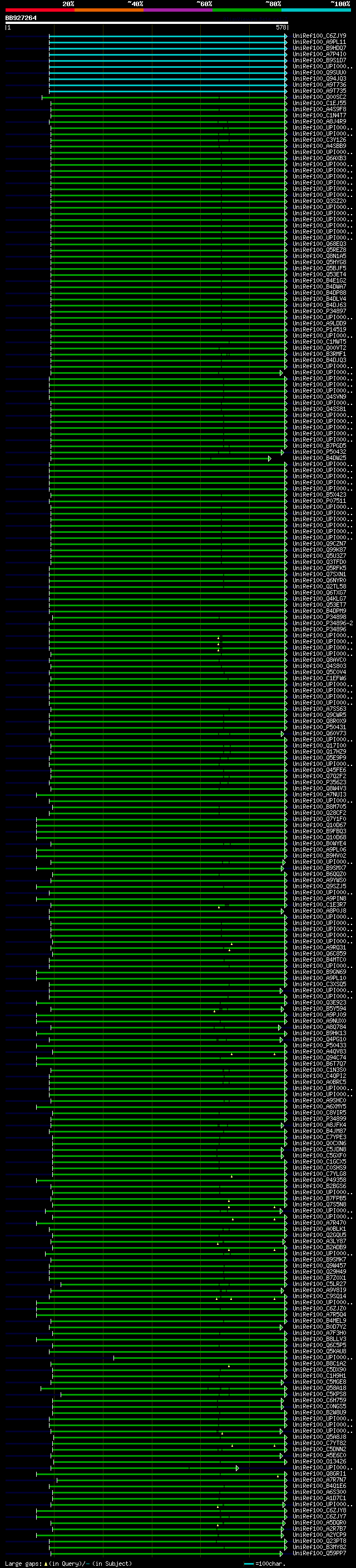356x1568 pixels.
Task: Click hit UniRef100_B5X423
Action: (x=319, y=495)
